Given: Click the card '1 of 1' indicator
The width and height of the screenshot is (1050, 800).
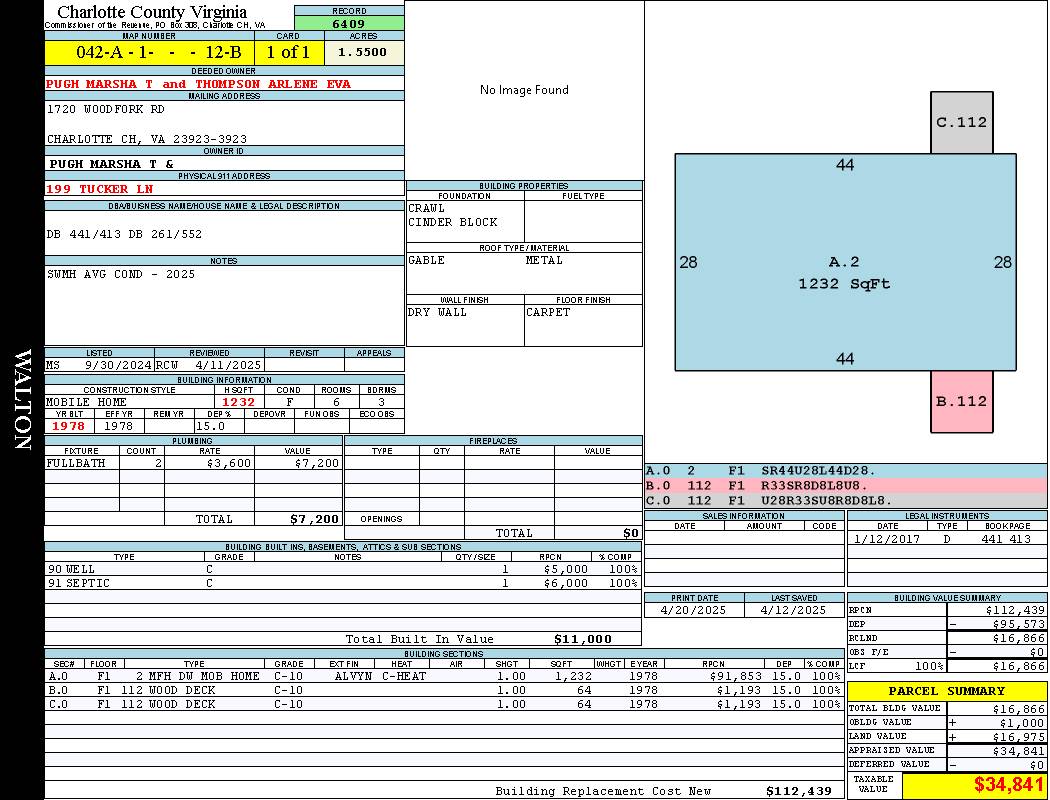Looking at the screenshot, I should coord(288,52).
